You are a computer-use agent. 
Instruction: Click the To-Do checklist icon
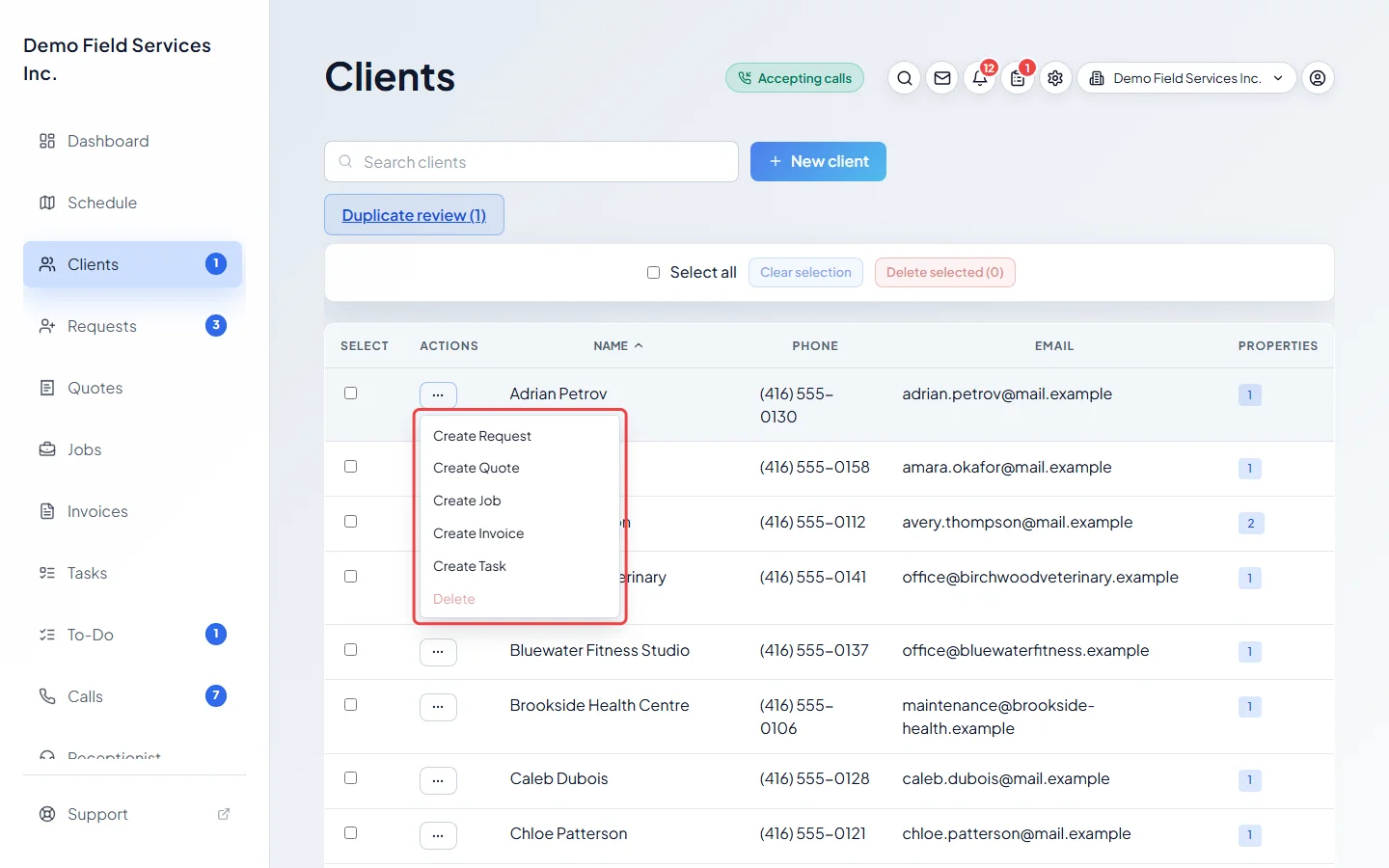[x=47, y=635]
